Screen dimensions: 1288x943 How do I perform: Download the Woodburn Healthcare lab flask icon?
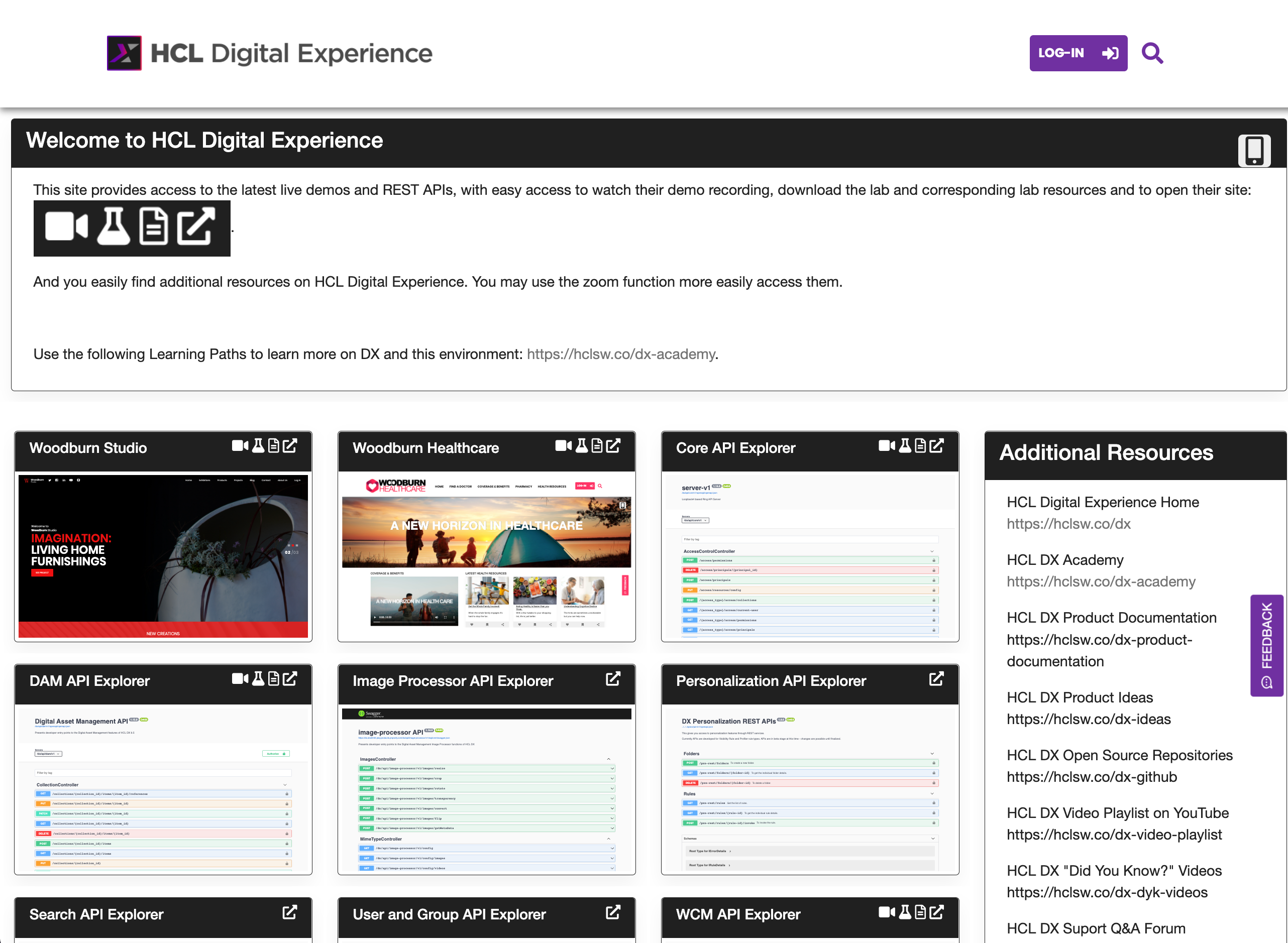582,446
